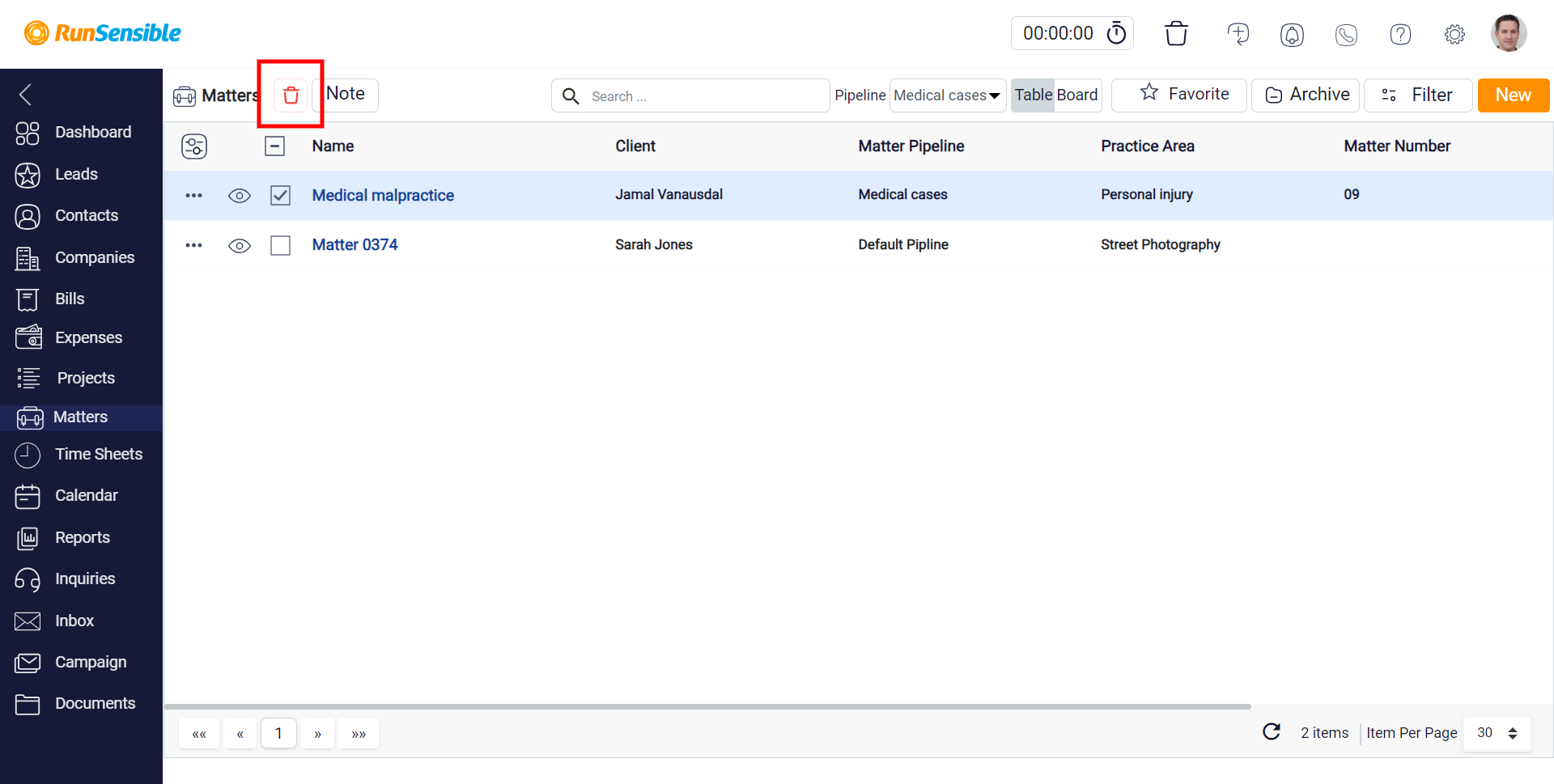Open the phone call icon
1554x784 pixels.
tap(1346, 34)
